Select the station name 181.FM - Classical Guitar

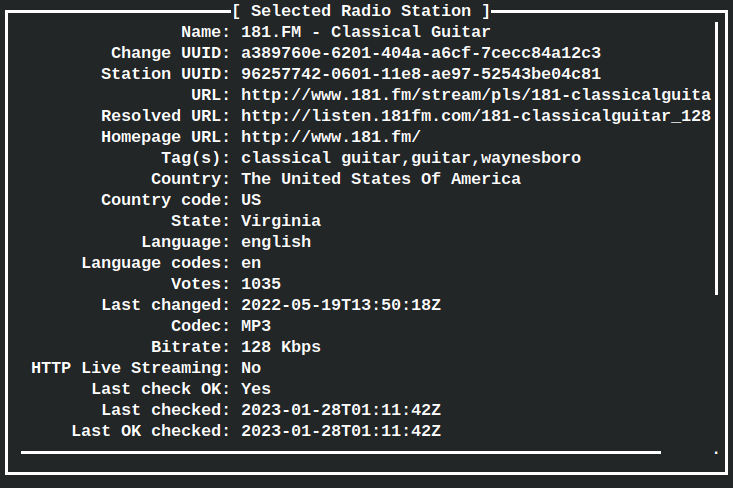click(366, 32)
